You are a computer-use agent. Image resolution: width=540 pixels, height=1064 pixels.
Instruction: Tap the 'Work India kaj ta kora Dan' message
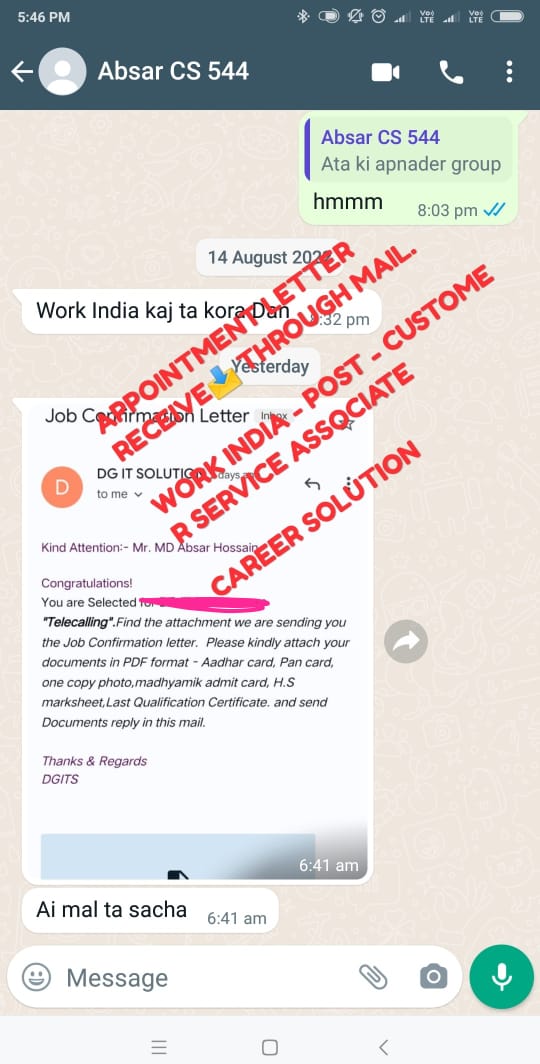pyautogui.click(x=201, y=311)
